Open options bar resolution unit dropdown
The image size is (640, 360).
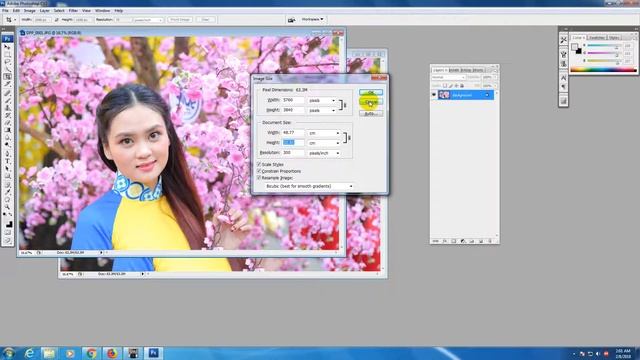pyautogui.click(x=149, y=20)
